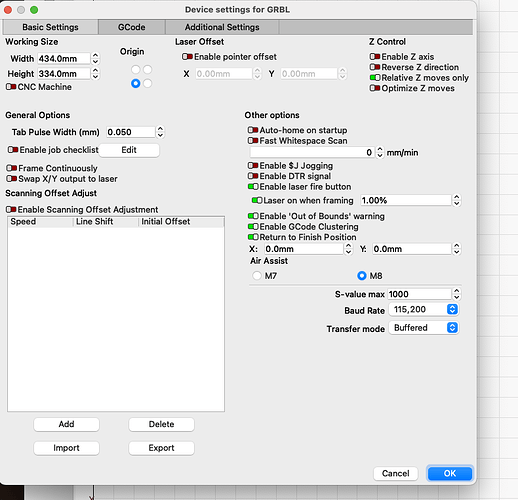Screen dimensions: 518x500
Task: Toggle Enable $J Jogging switch
Action: 253,165
